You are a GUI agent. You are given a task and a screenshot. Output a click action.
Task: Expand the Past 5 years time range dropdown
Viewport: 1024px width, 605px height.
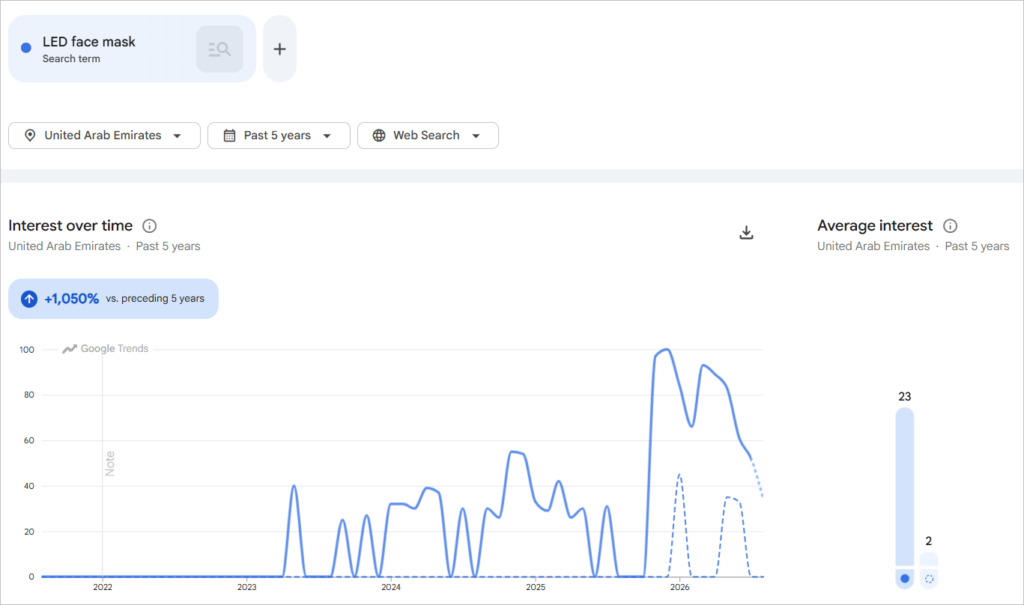pyautogui.click(x=279, y=135)
